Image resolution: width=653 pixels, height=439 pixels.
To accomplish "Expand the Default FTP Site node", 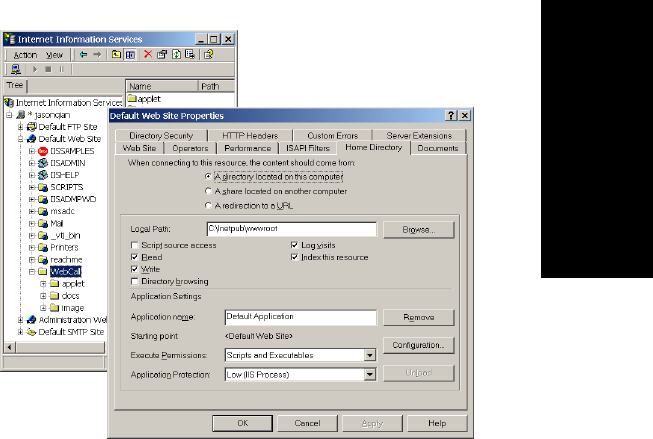I will click(x=20, y=127).
